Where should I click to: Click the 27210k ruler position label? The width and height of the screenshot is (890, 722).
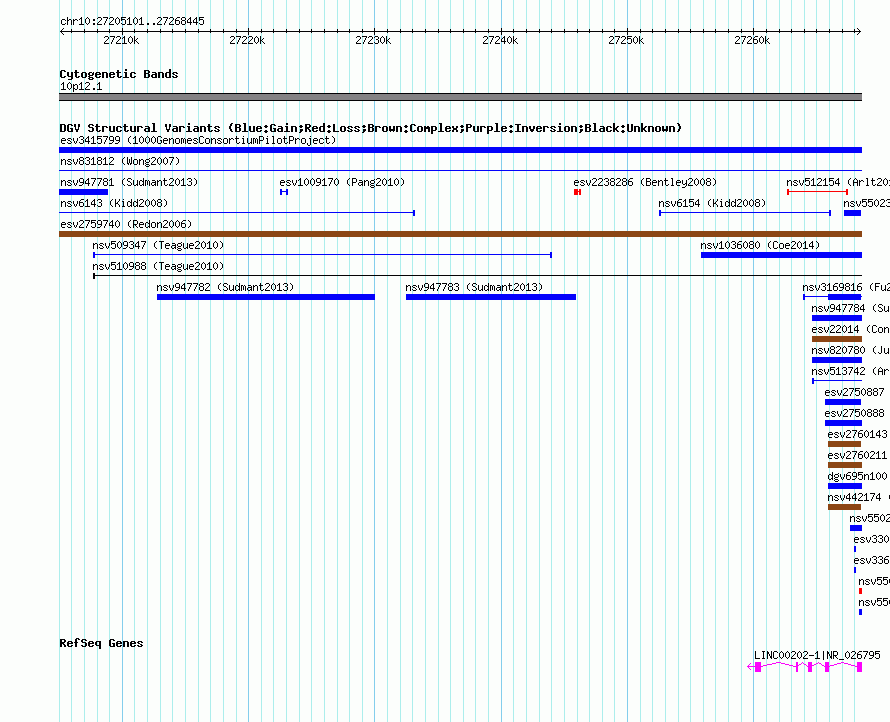coord(121,40)
